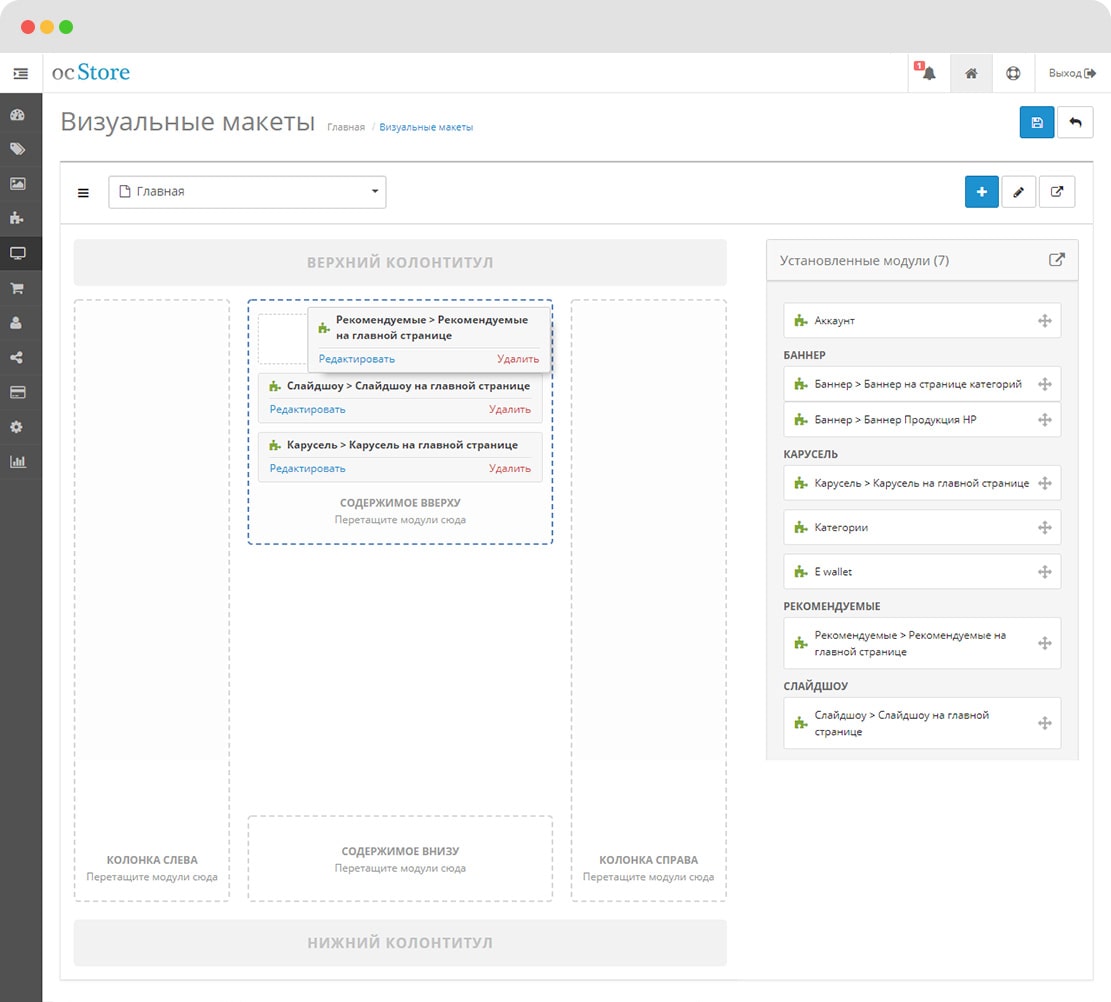Toggle the sidebar menu collapse icon
Viewport: 1111px width, 1002px height.
[21, 73]
